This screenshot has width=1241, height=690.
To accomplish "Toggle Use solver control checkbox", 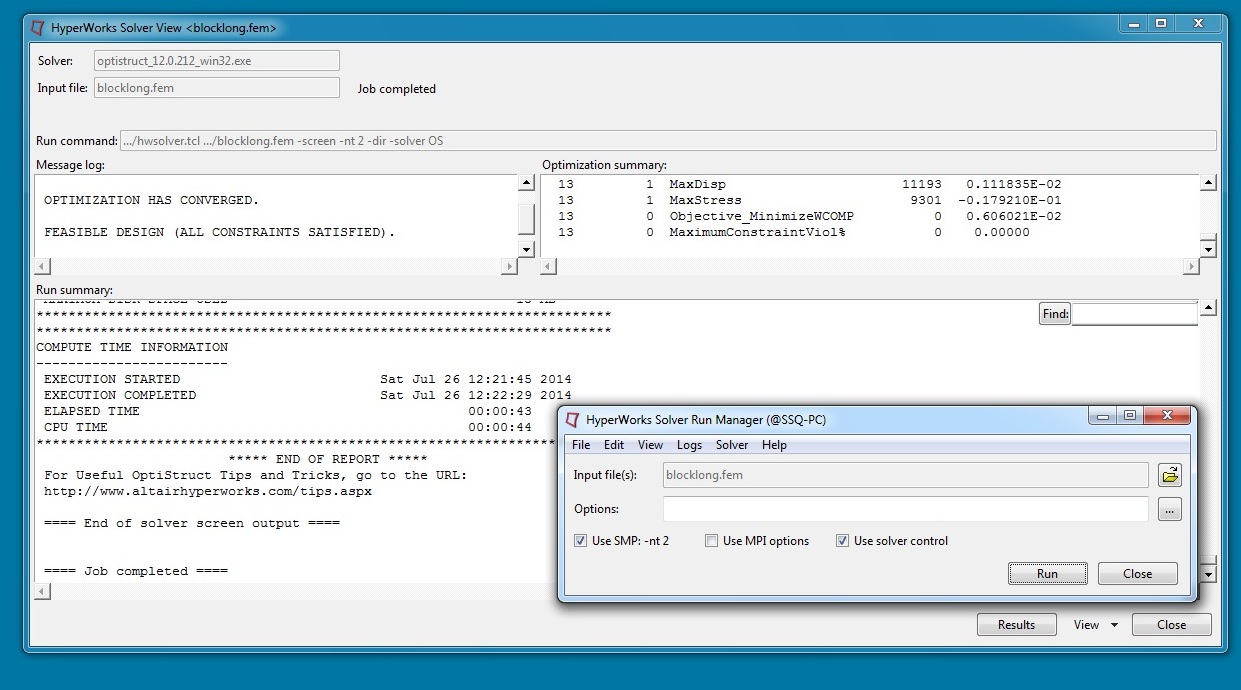I will [x=843, y=541].
